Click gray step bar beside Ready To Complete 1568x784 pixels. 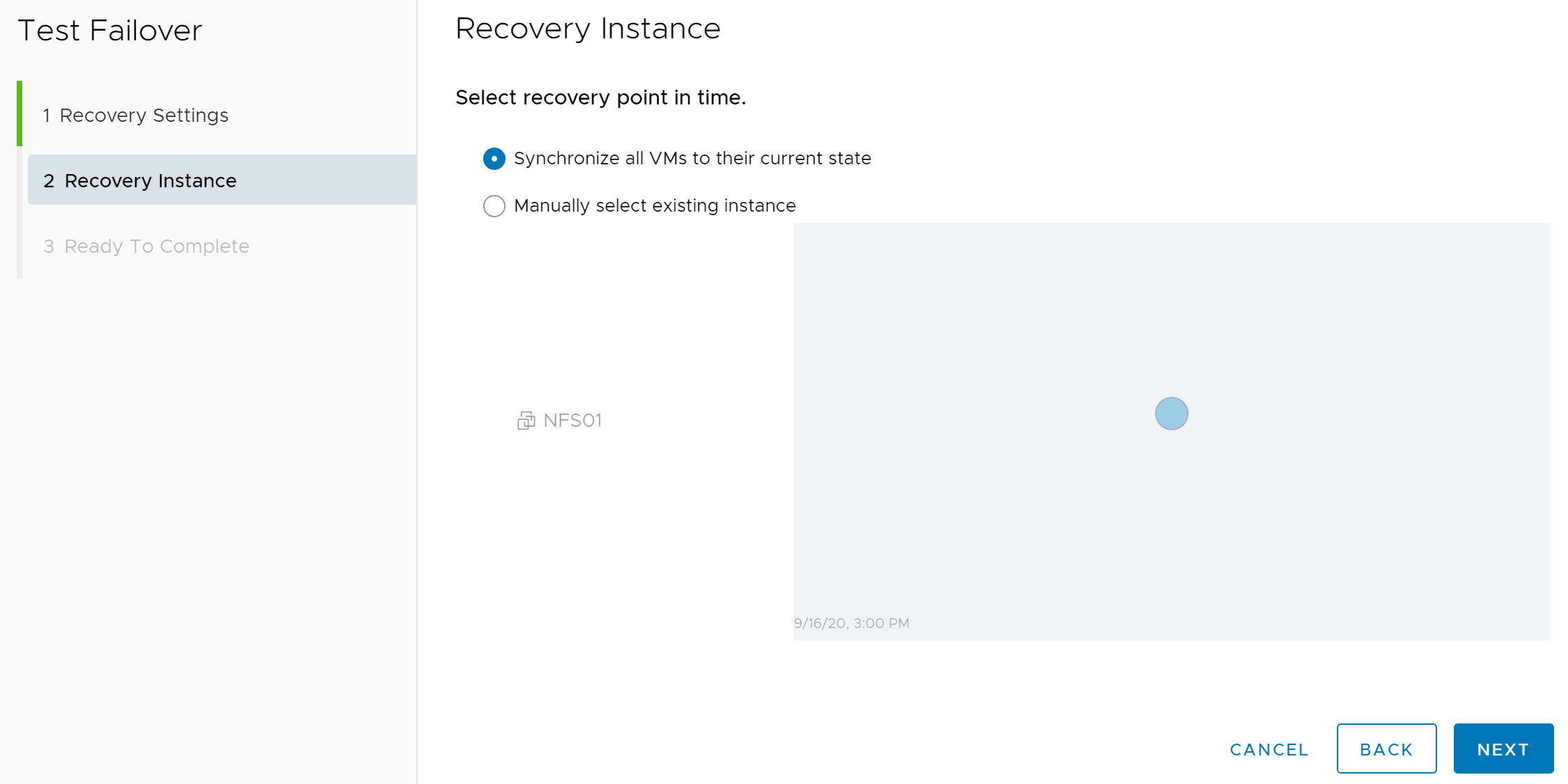19,246
